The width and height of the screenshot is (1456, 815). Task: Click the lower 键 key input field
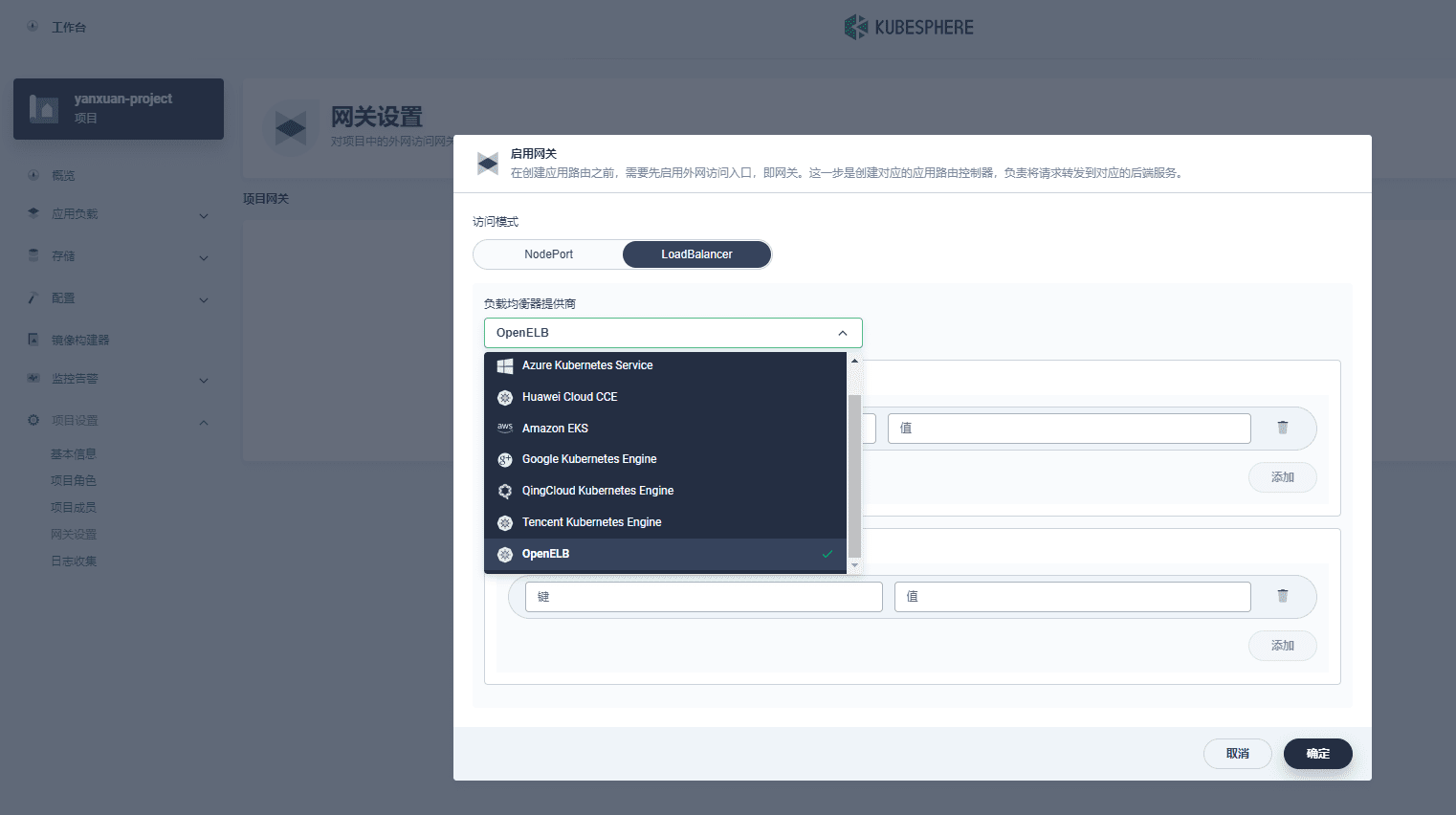coord(704,597)
